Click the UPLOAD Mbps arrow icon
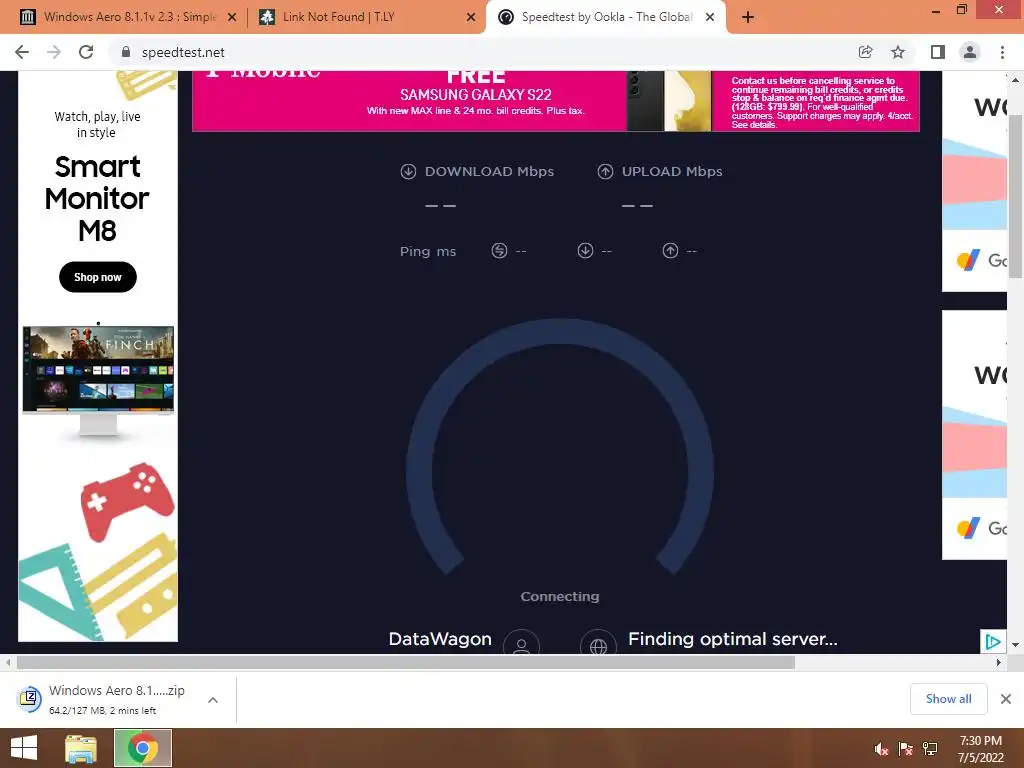1024x768 pixels. point(605,172)
